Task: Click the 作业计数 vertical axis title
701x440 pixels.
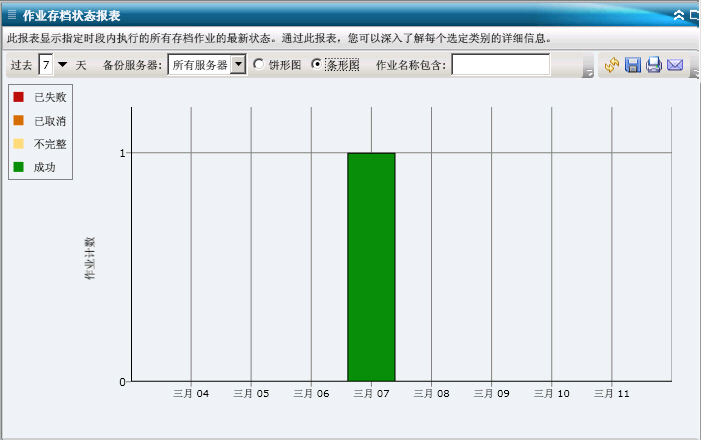Action: tap(90, 258)
